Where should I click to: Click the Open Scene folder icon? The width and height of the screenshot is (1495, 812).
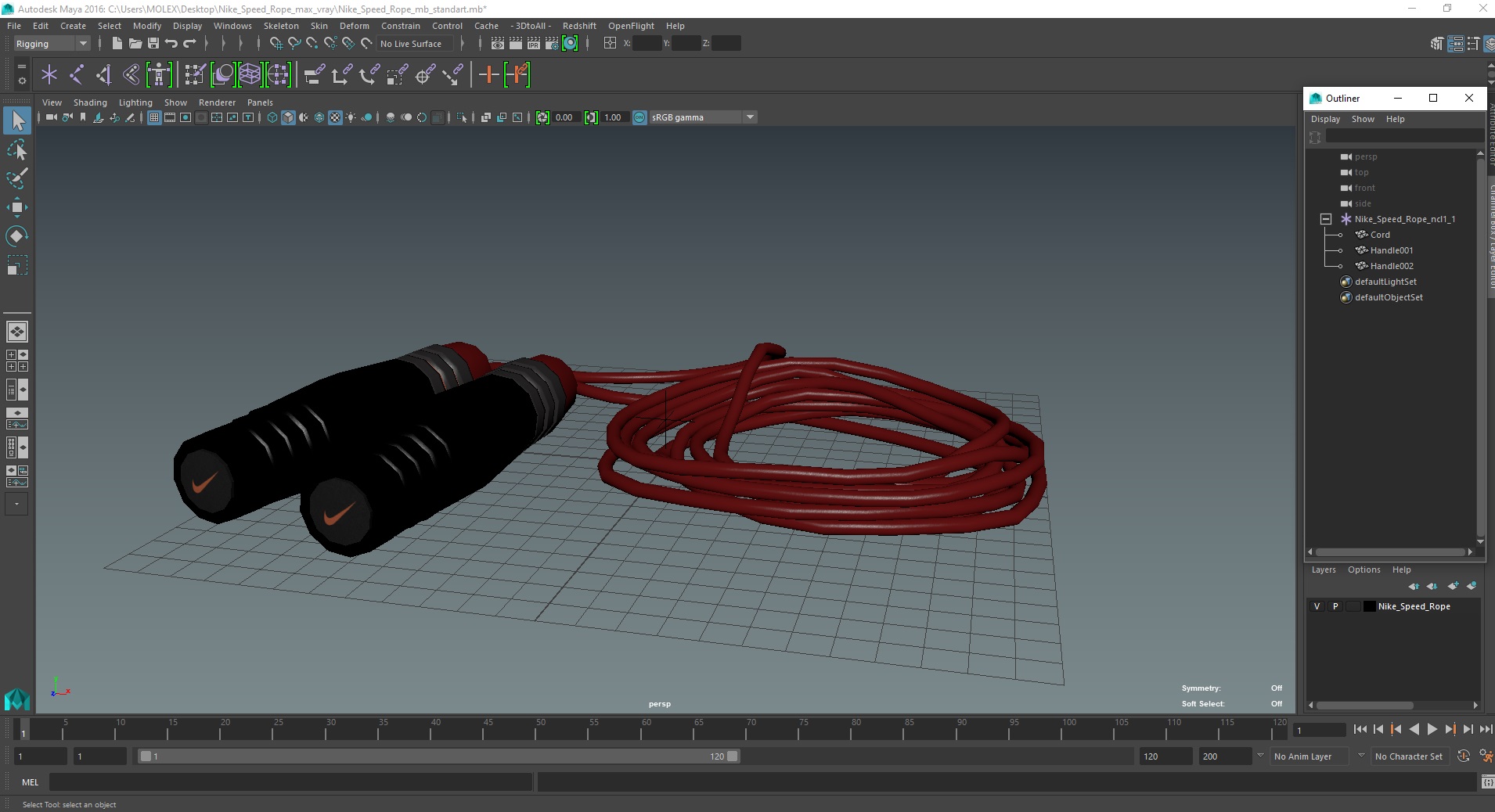pyautogui.click(x=135, y=44)
